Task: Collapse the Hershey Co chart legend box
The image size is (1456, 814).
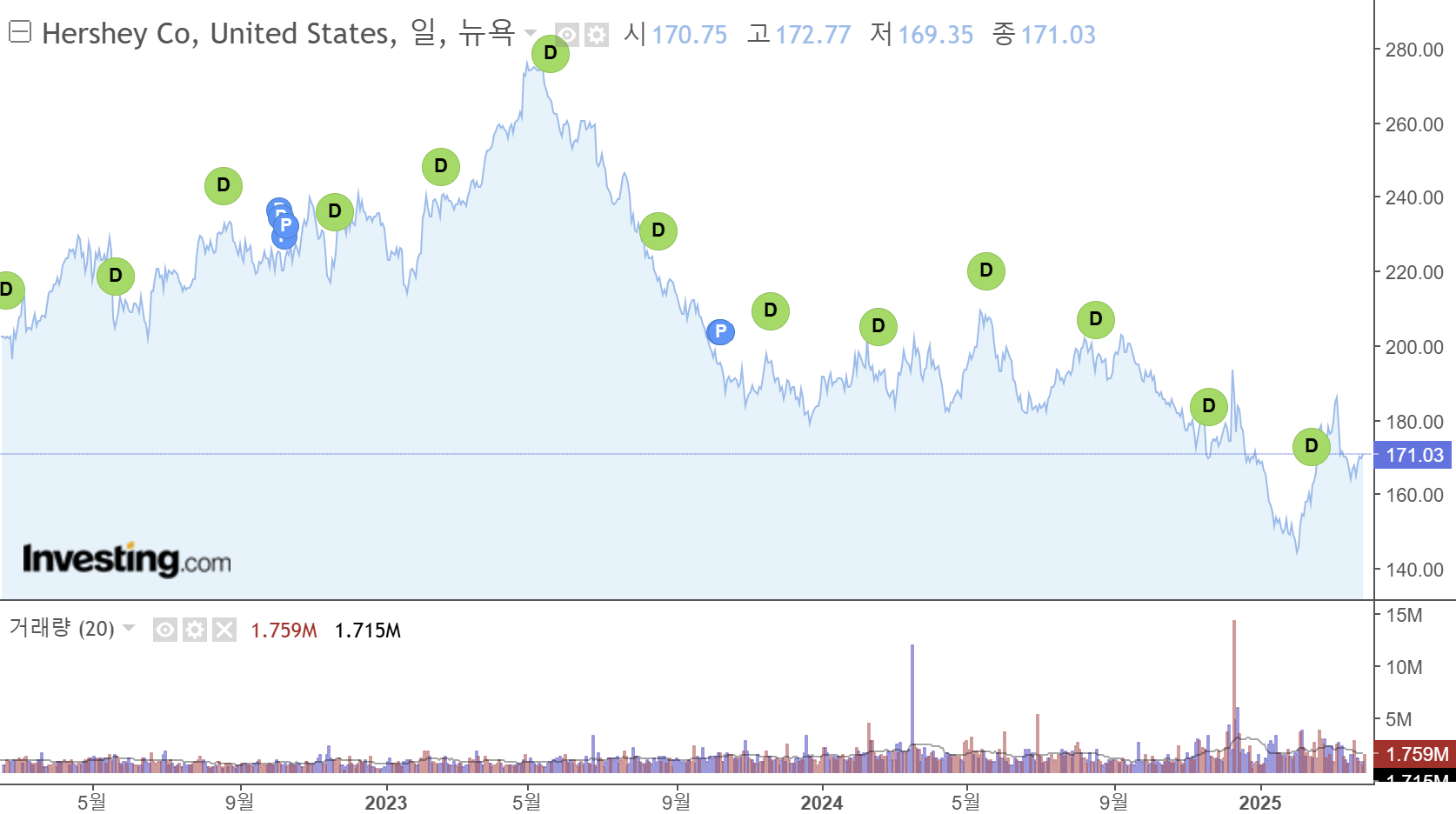Action: 20,33
